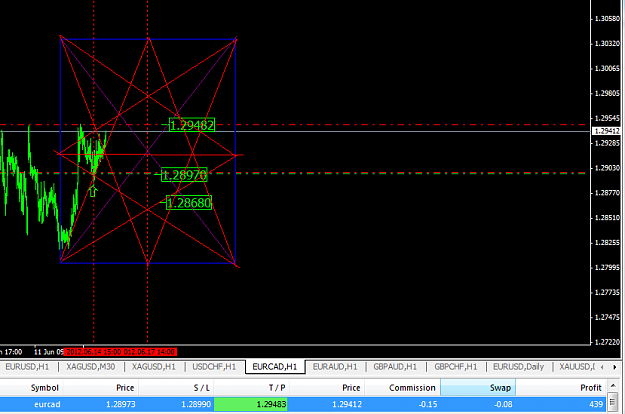Click the 1.27475 price scale value
This screenshot has width=625, height=414.
point(607,317)
